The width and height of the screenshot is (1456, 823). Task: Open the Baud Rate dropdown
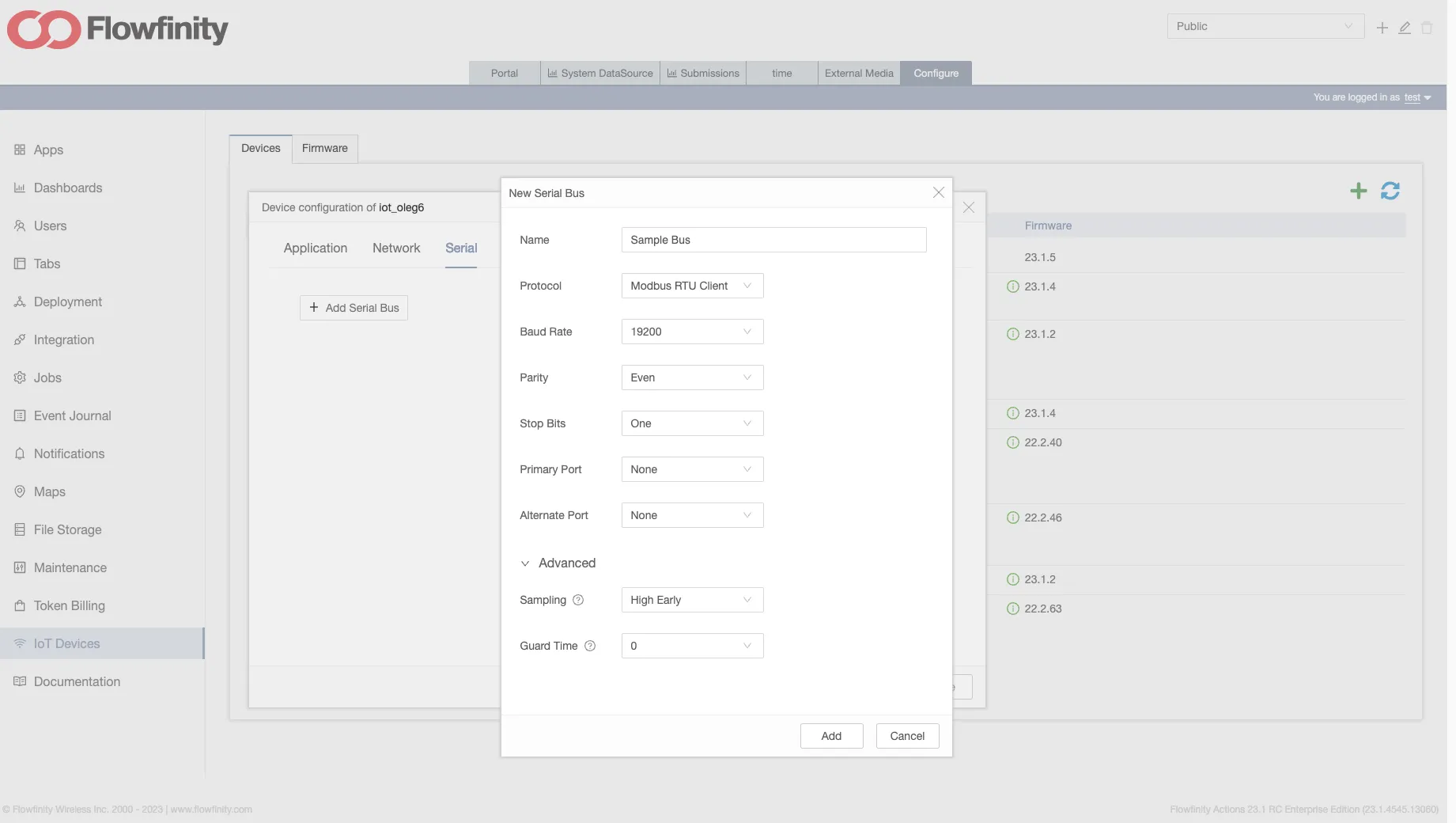[692, 332]
